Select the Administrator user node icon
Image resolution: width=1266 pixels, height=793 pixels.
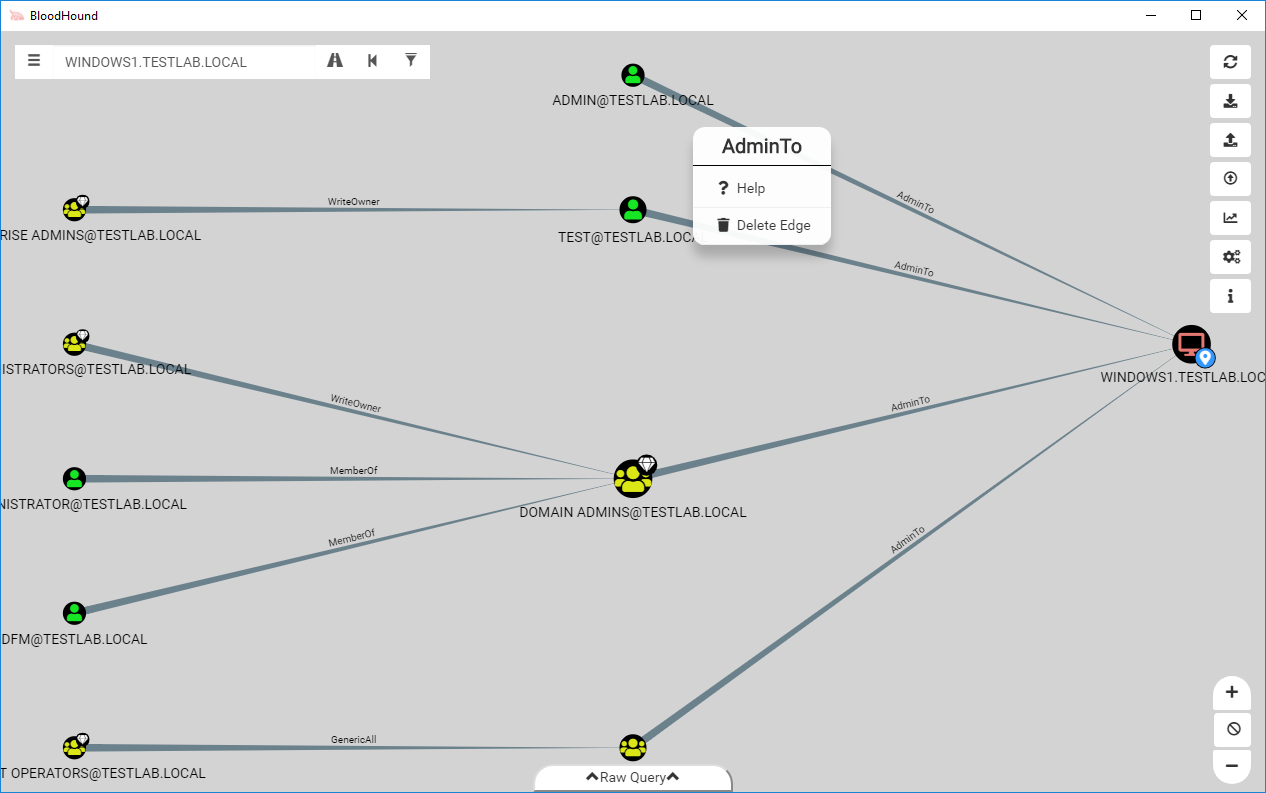[75, 478]
